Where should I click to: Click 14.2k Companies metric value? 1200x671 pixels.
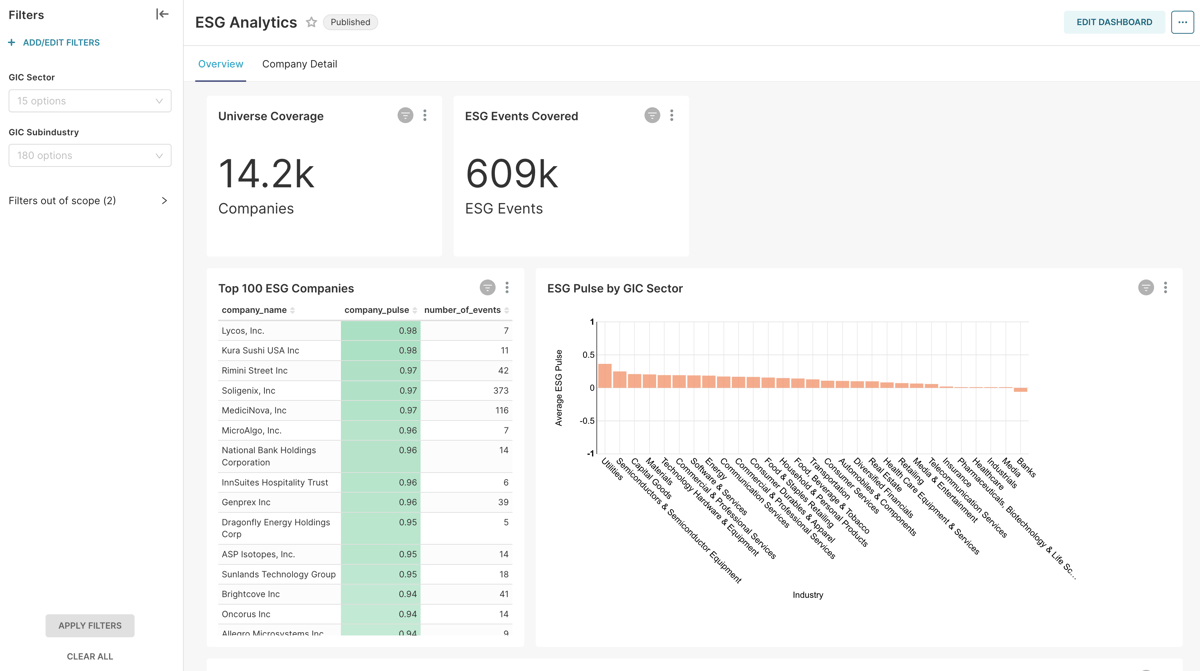266,174
